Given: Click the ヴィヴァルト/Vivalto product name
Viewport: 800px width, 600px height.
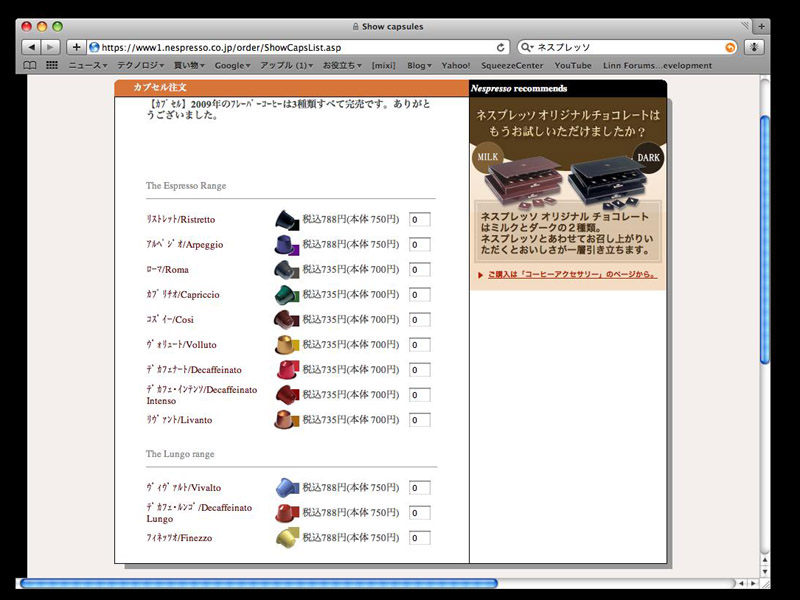Looking at the screenshot, I should click(184, 487).
